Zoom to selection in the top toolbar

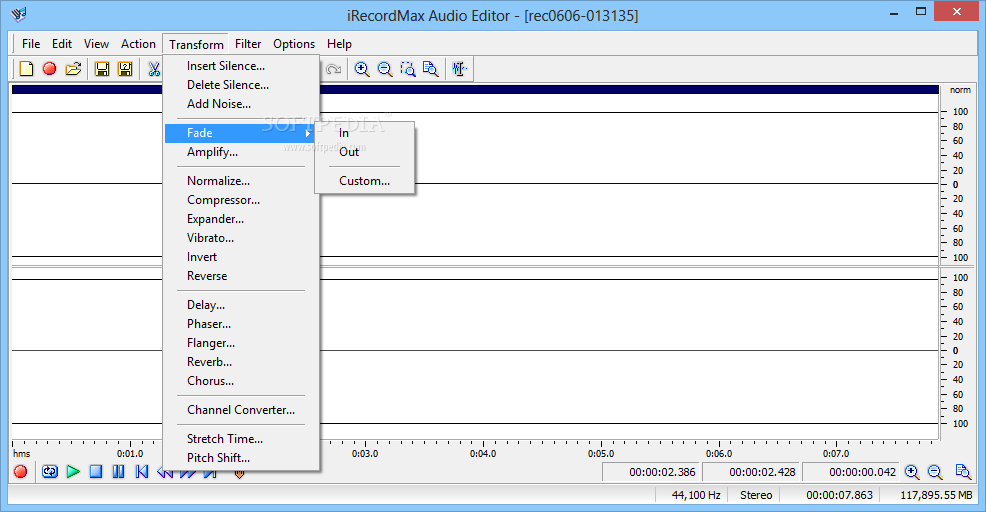click(407, 69)
